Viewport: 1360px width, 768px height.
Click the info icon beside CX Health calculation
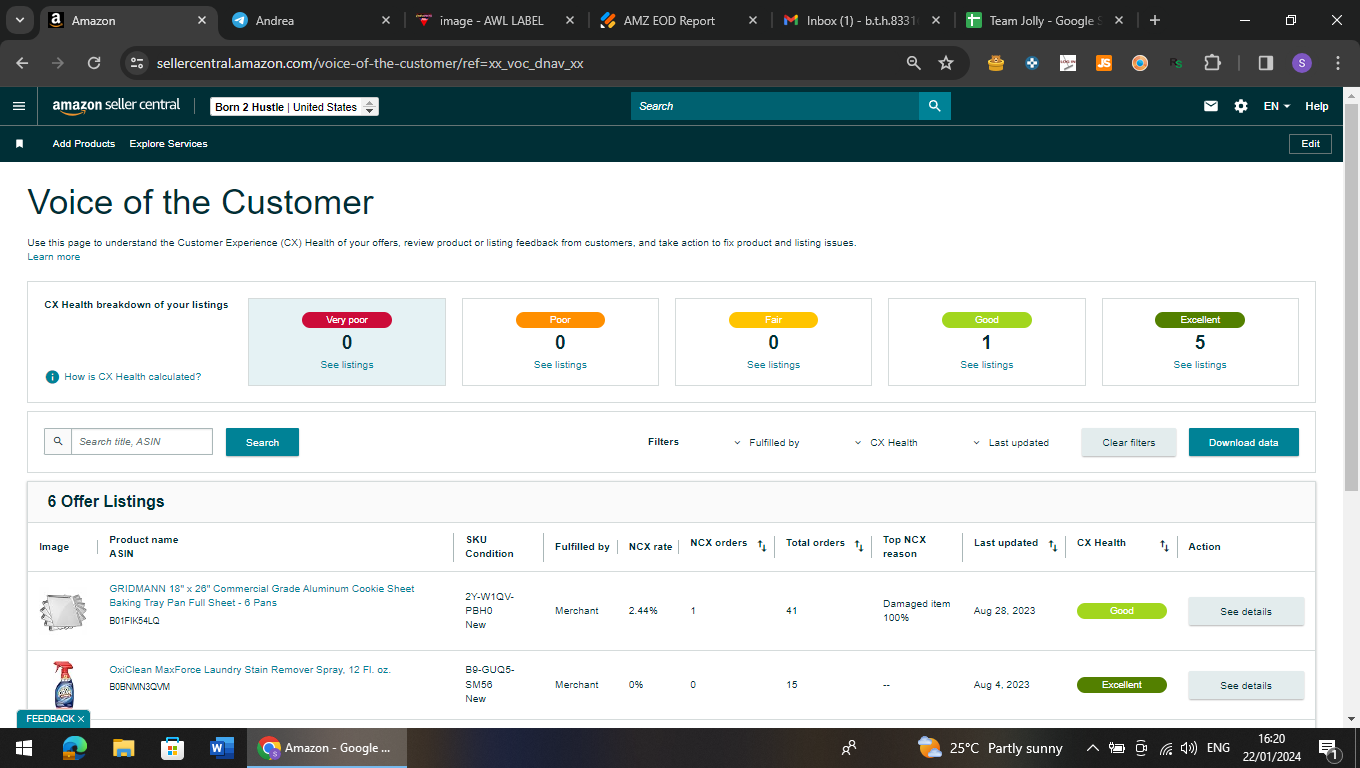point(52,377)
